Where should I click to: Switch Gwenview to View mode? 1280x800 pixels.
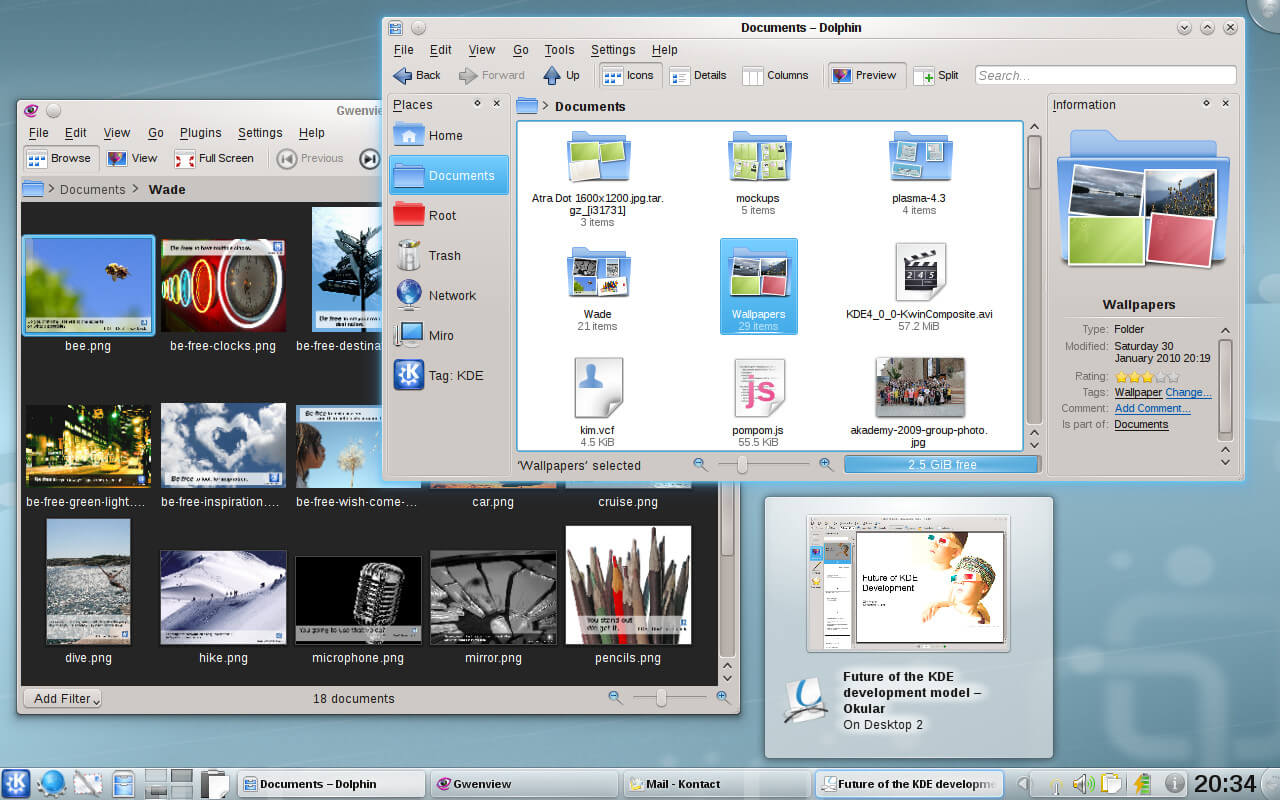click(140, 158)
